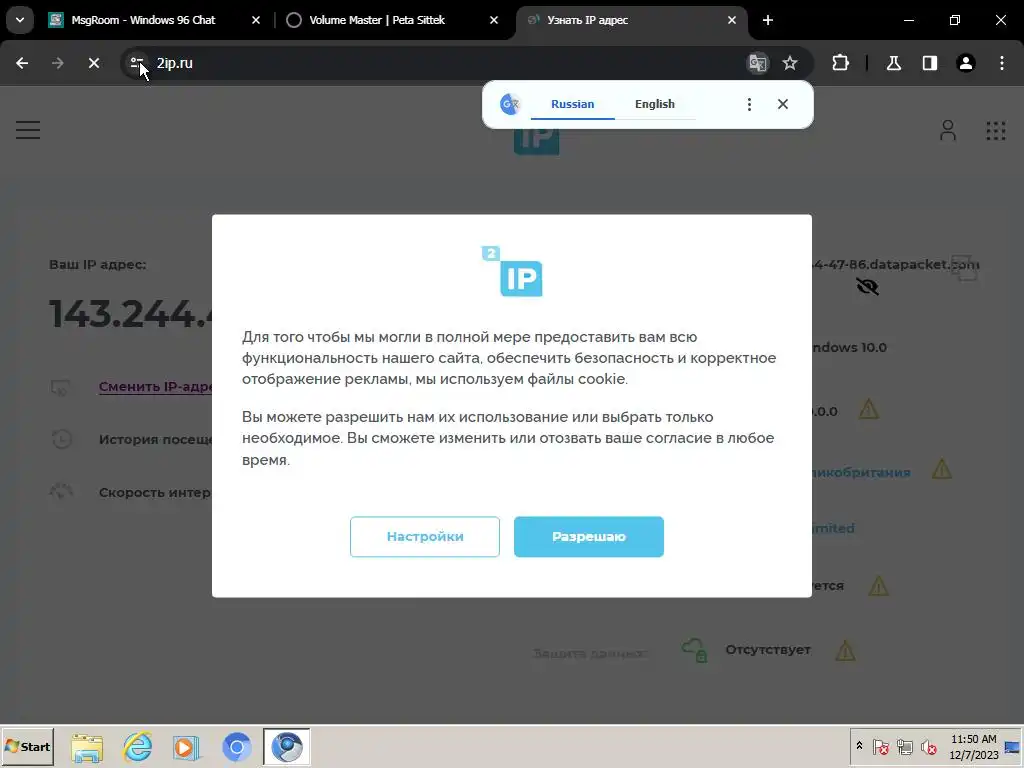Switch to MsgRoom - Windows 96 Chat tab

point(143,20)
